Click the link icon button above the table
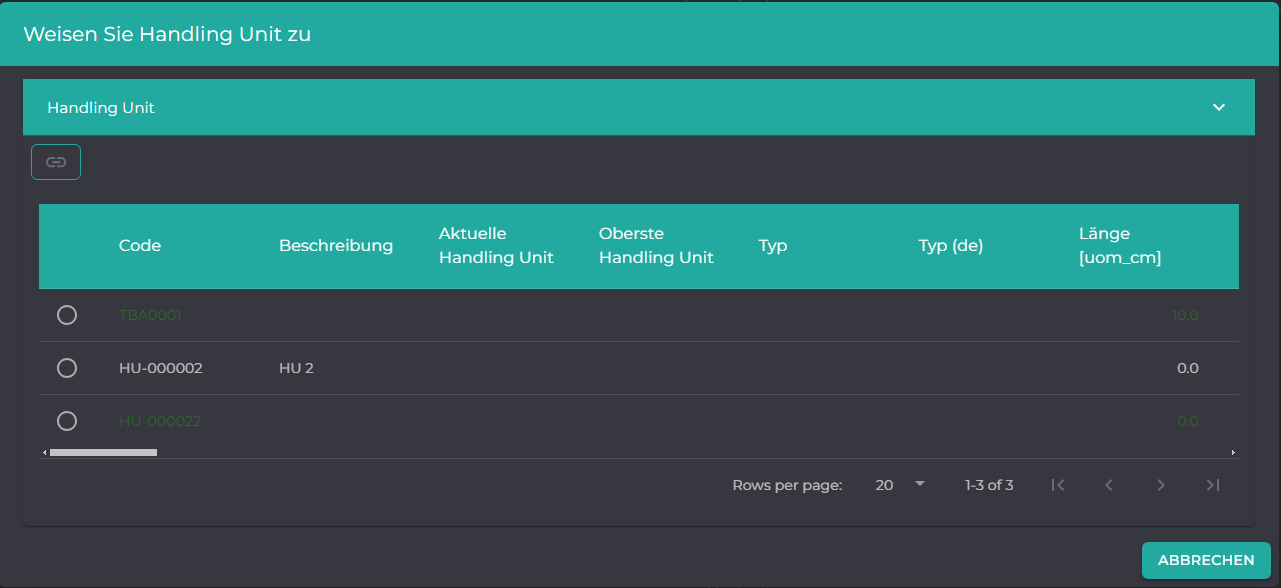Screen dimensions: 1281x588 point(56,162)
